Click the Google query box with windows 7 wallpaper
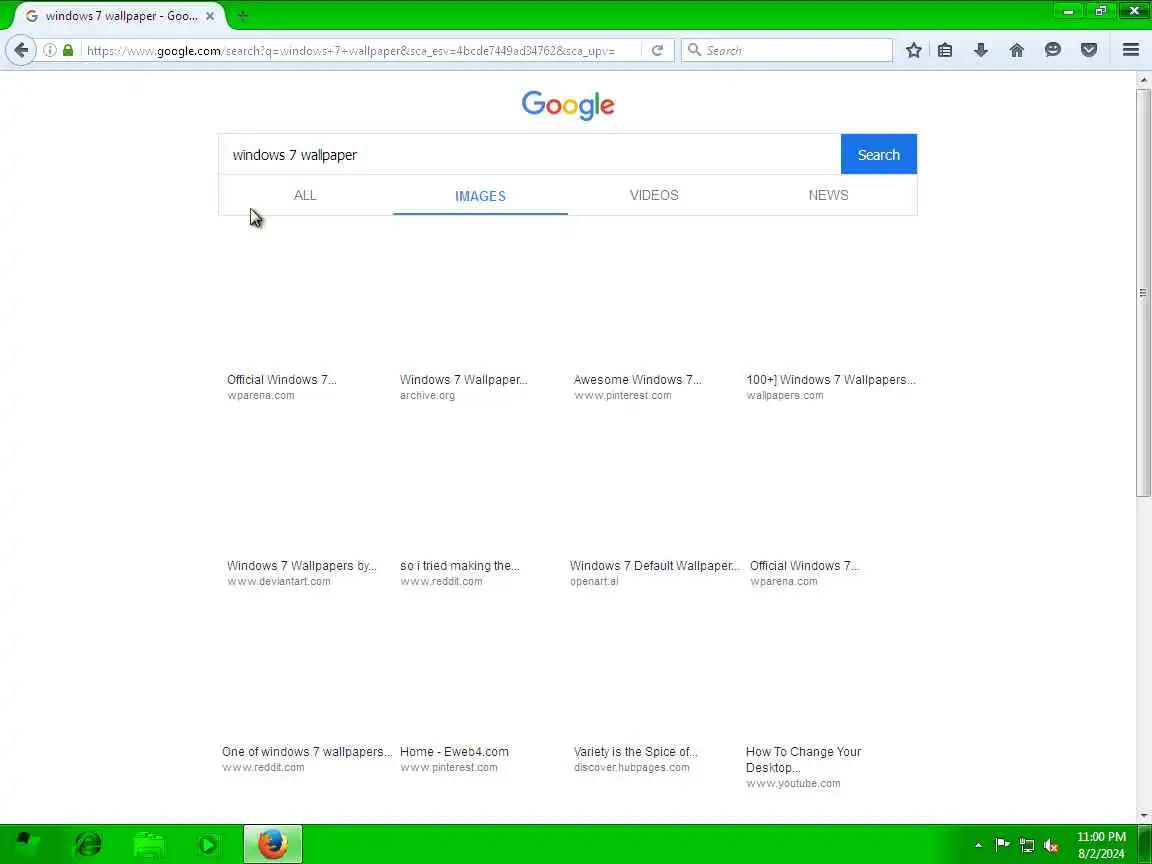This screenshot has height=864, width=1152. coord(530,154)
